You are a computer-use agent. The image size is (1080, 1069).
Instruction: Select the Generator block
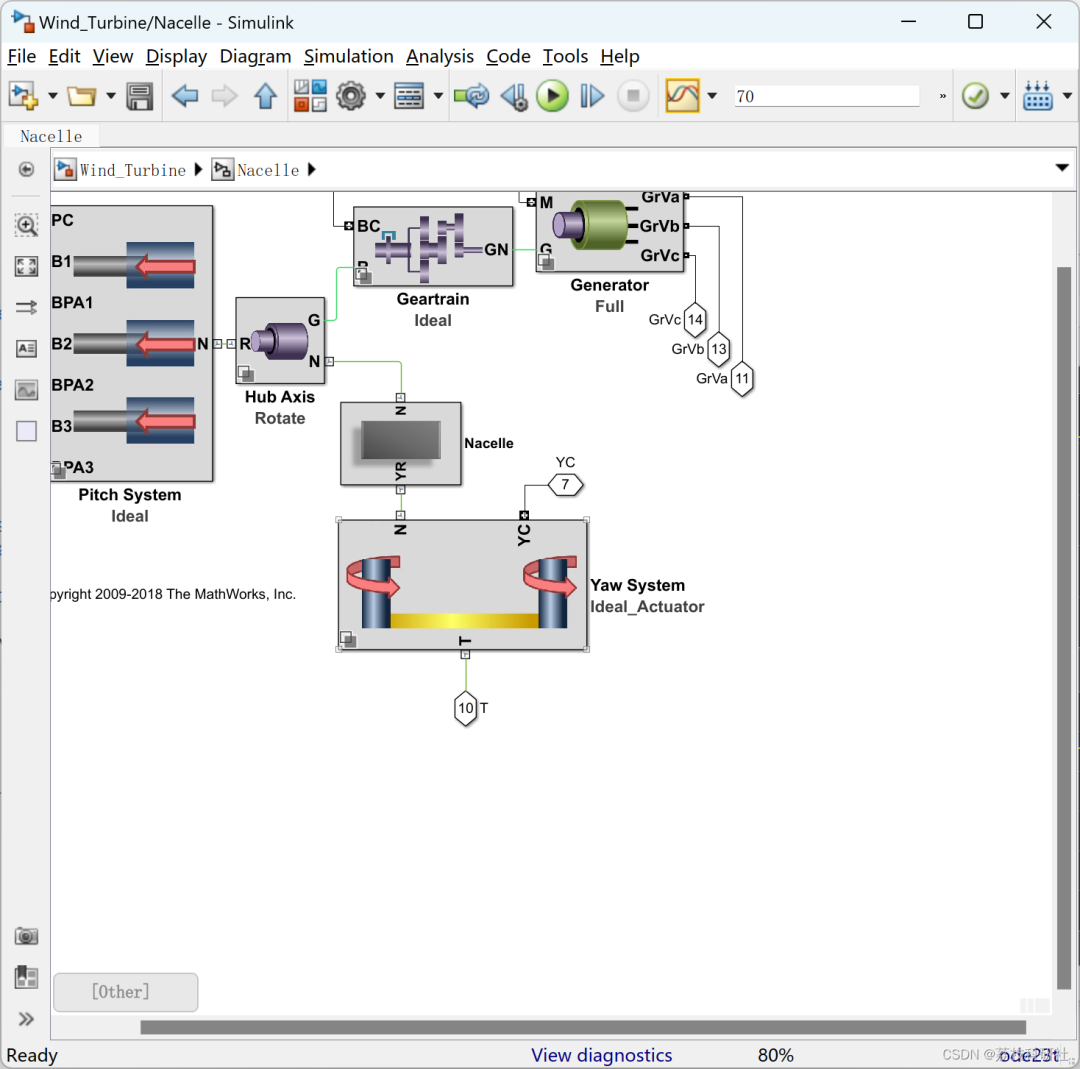pyautogui.click(x=610, y=231)
